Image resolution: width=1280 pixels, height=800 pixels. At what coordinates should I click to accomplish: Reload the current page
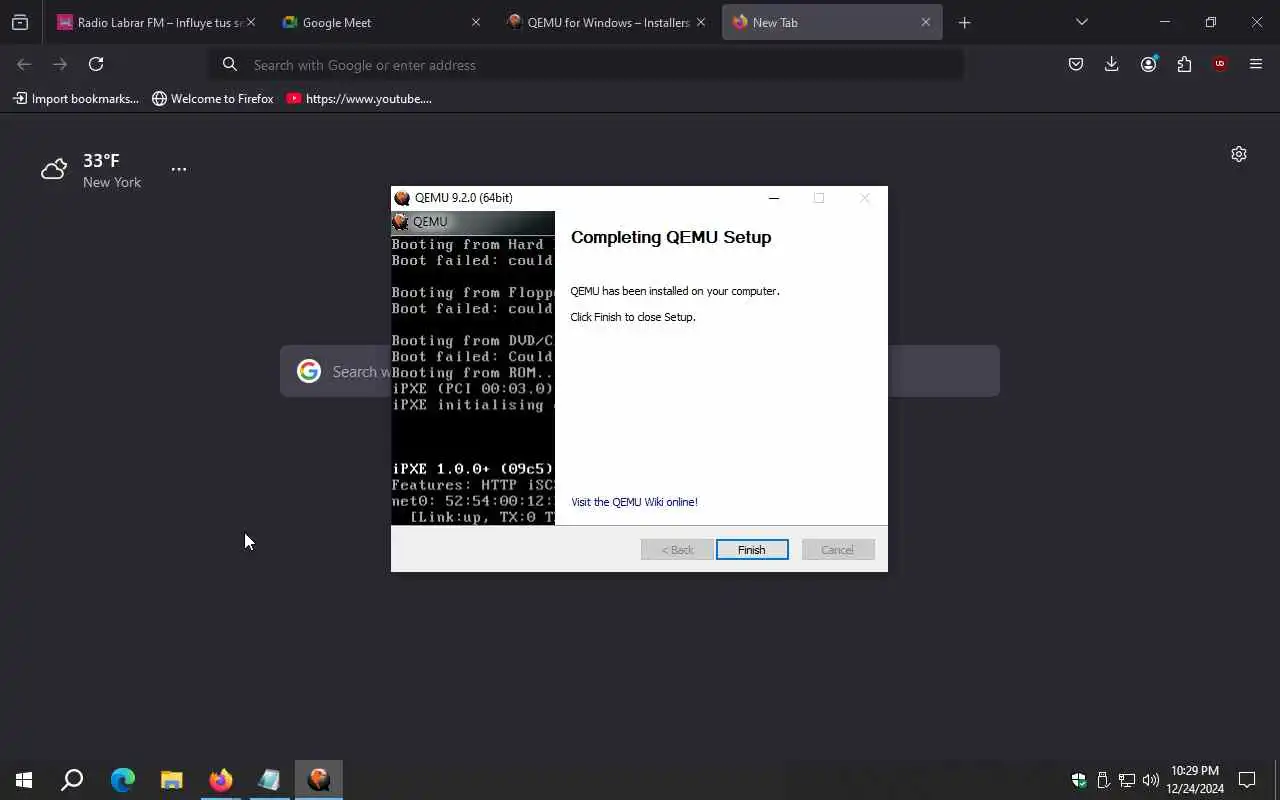pos(96,64)
